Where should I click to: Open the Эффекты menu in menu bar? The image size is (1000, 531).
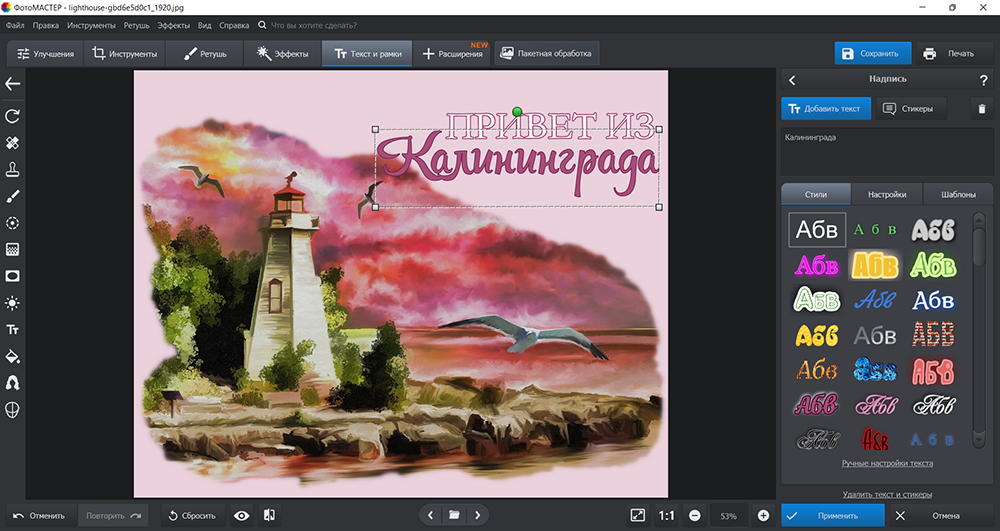coord(172,24)
